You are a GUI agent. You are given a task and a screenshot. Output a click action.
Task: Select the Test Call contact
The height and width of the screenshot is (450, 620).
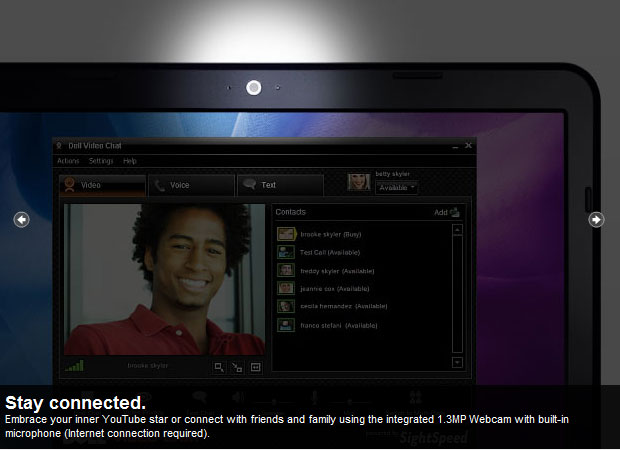click(329, 252)
